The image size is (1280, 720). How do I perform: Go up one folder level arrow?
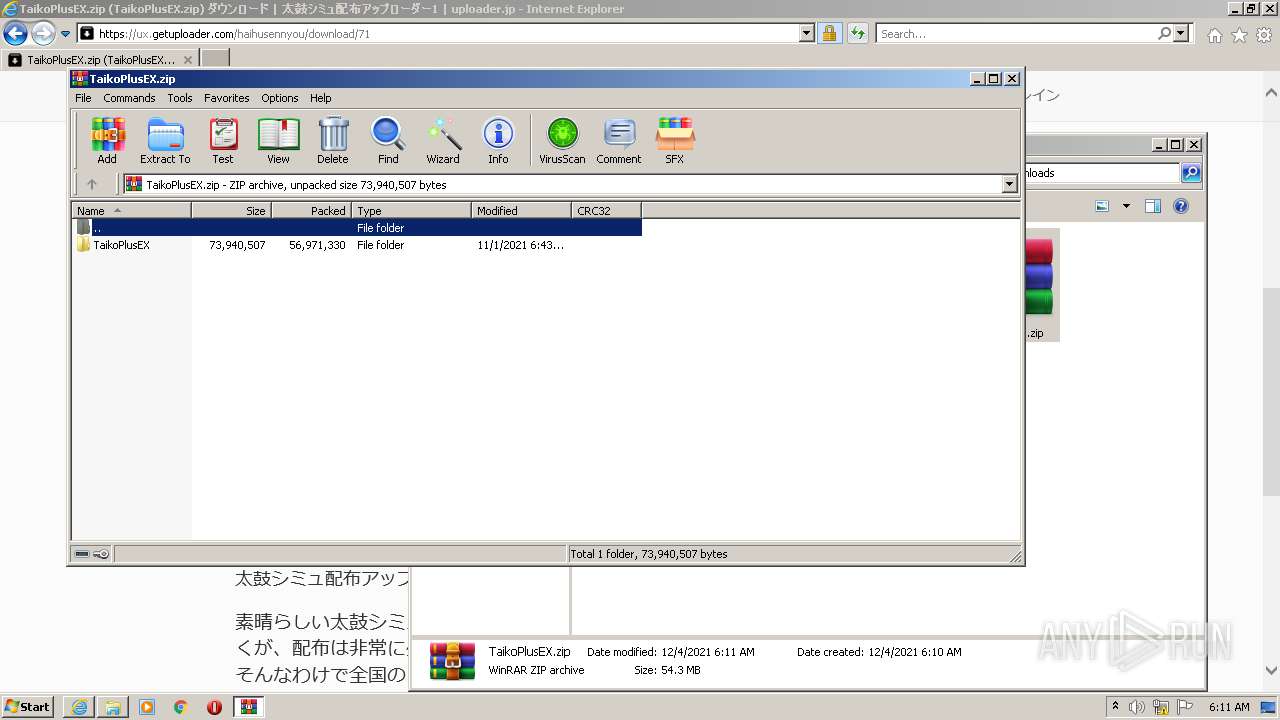click(x=92, y=184)
